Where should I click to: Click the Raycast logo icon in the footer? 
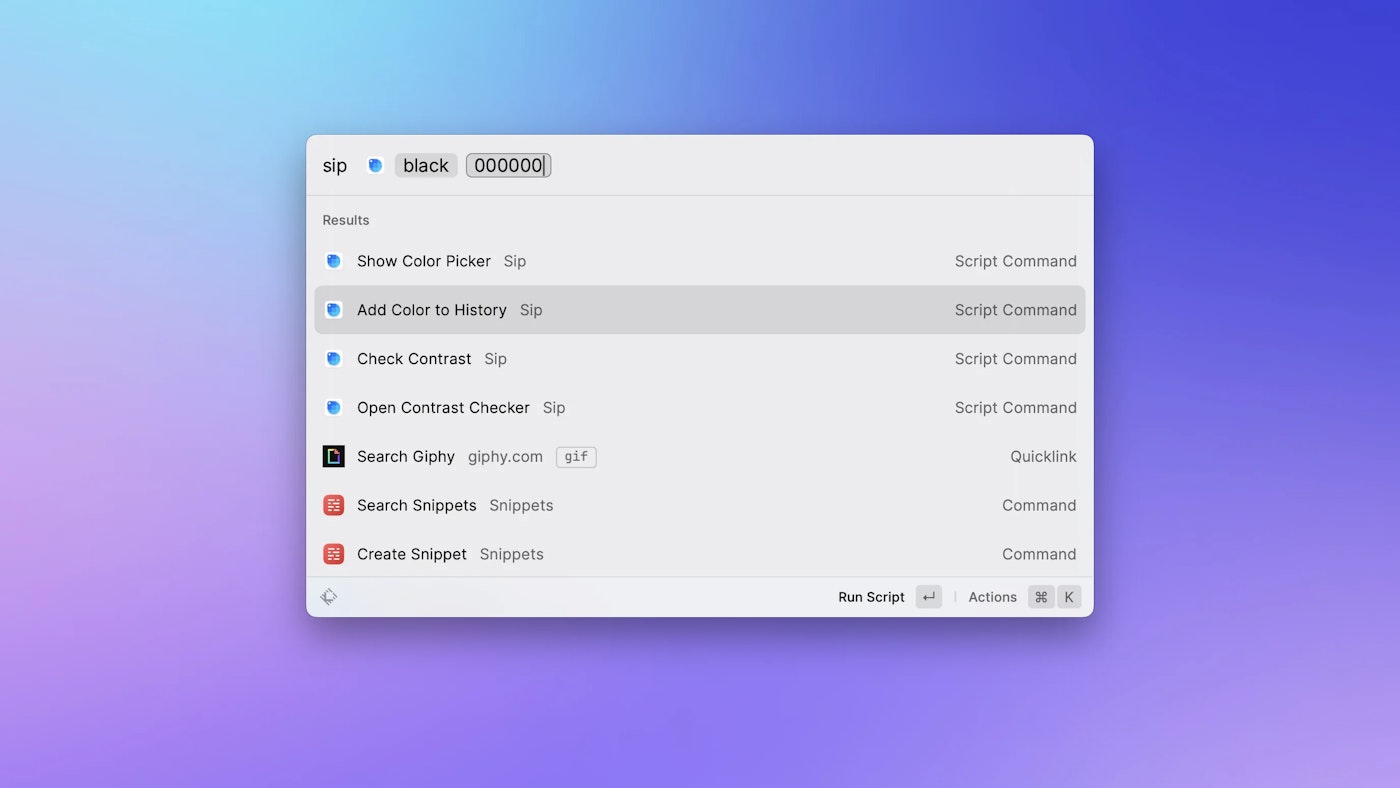point(329,597)
